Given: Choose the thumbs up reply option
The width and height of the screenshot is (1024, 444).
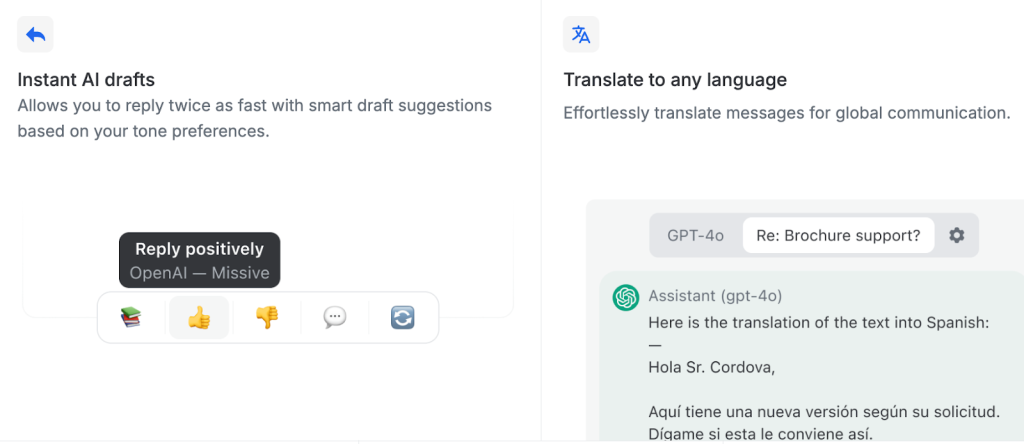Looking at the screenshot, I should click(x=199, y=318).
